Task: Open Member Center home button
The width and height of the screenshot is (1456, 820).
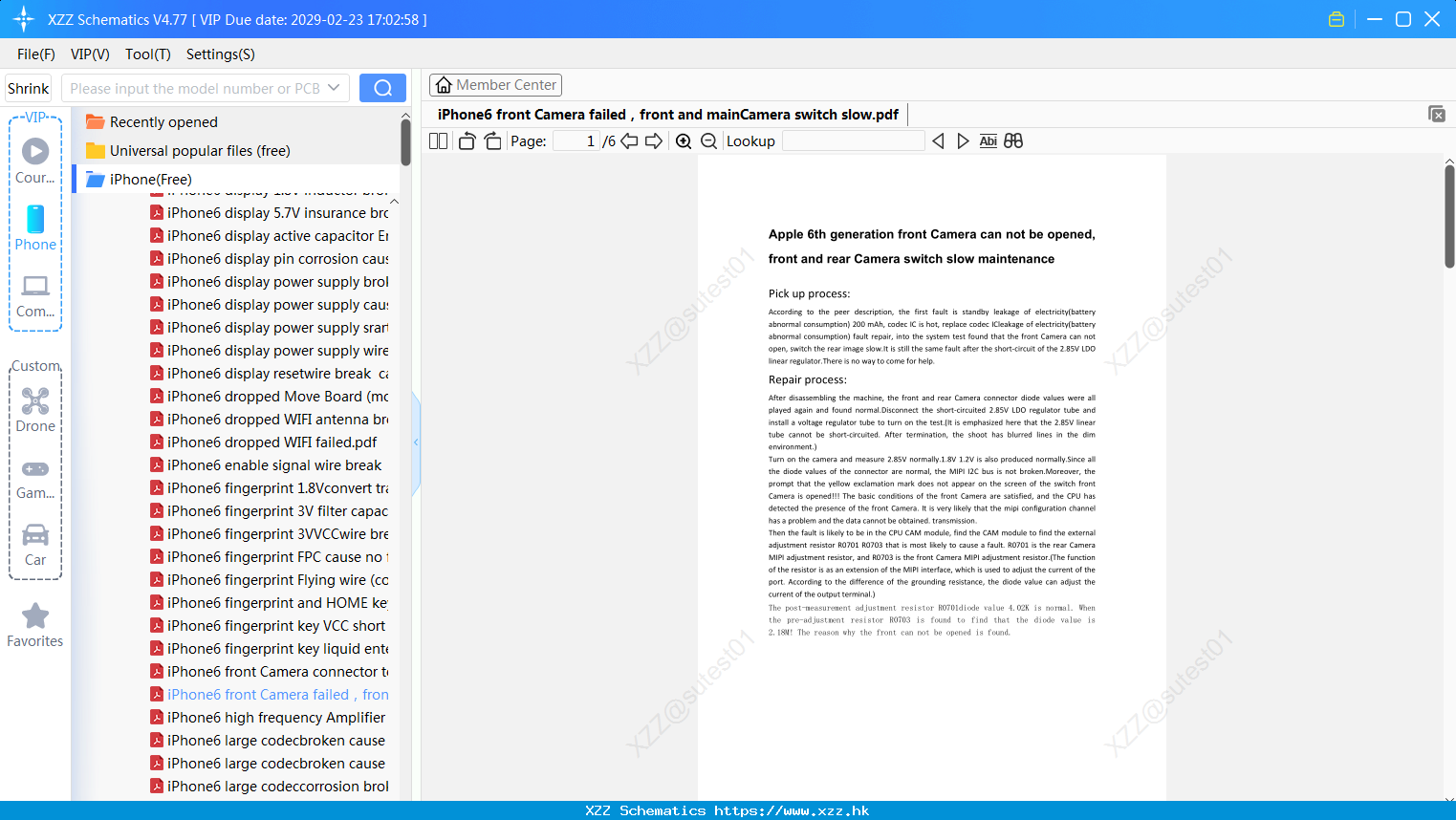Action: click(x=495, y=85)
